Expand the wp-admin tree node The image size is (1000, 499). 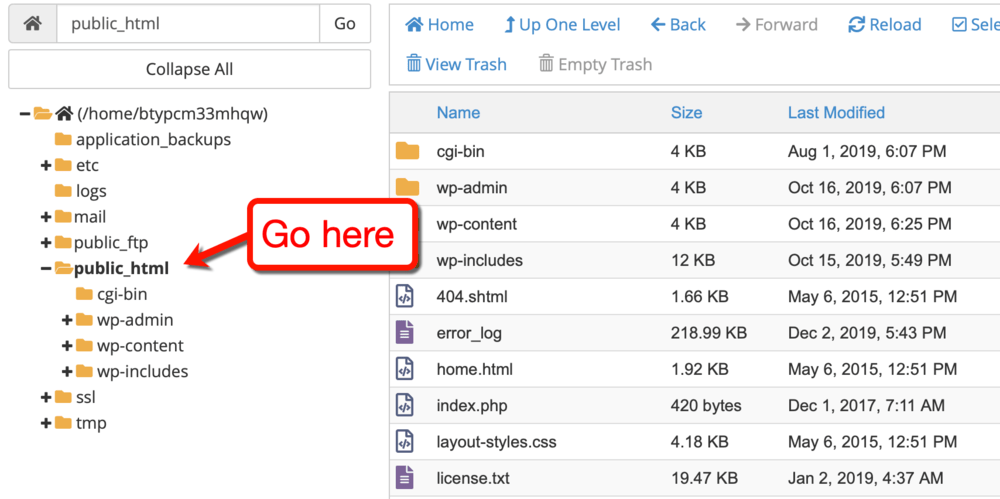[x=66, y=320]
